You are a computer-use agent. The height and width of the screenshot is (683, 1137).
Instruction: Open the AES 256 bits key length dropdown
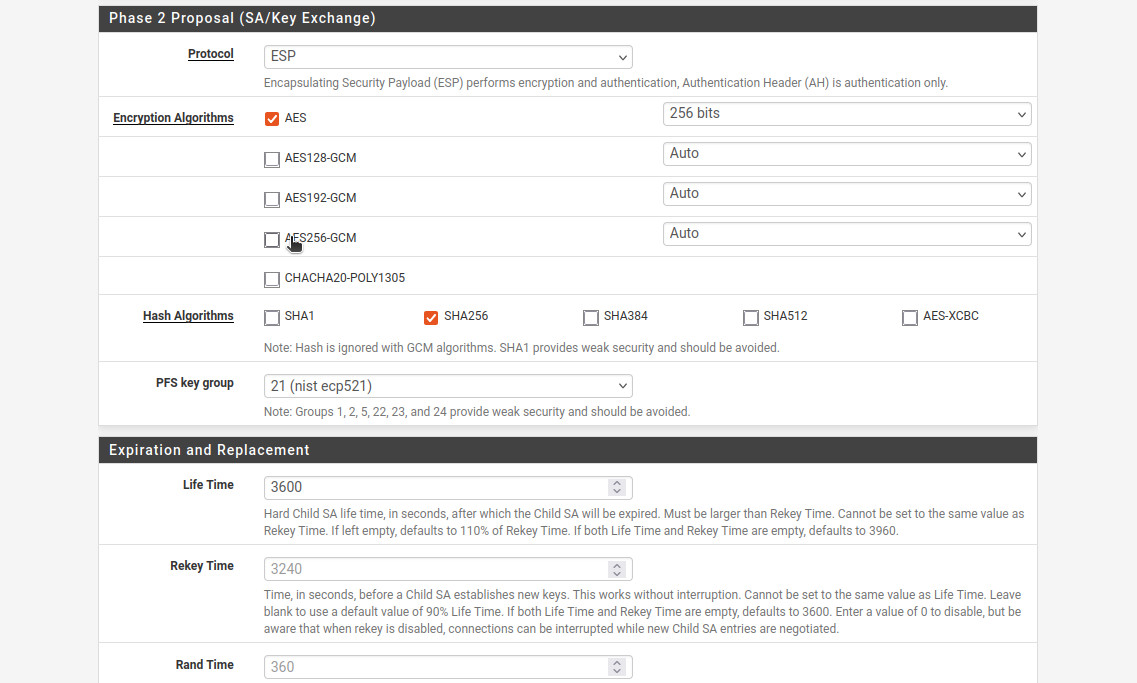pos(846,114)
